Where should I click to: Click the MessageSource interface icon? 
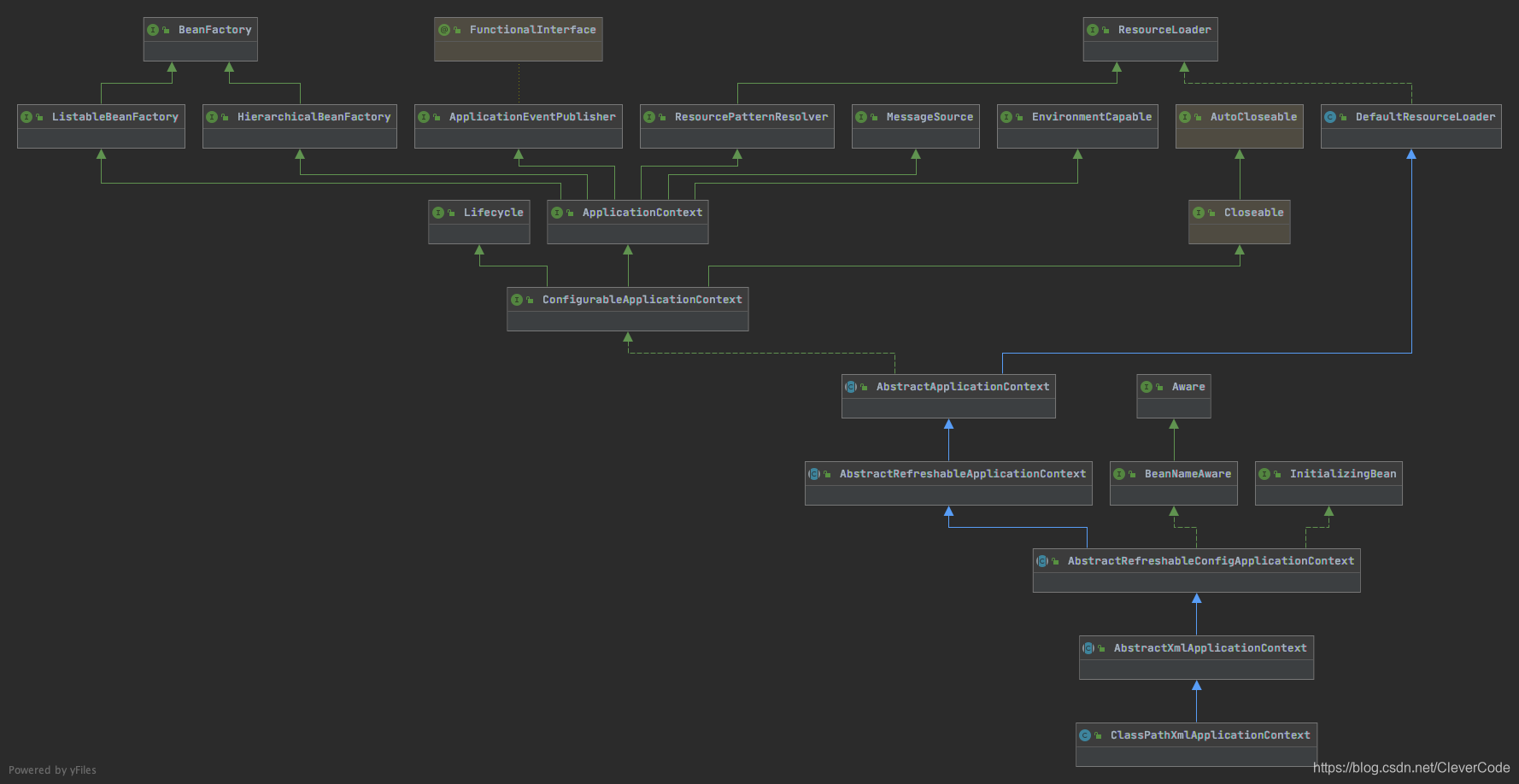(x=861, y=117)
